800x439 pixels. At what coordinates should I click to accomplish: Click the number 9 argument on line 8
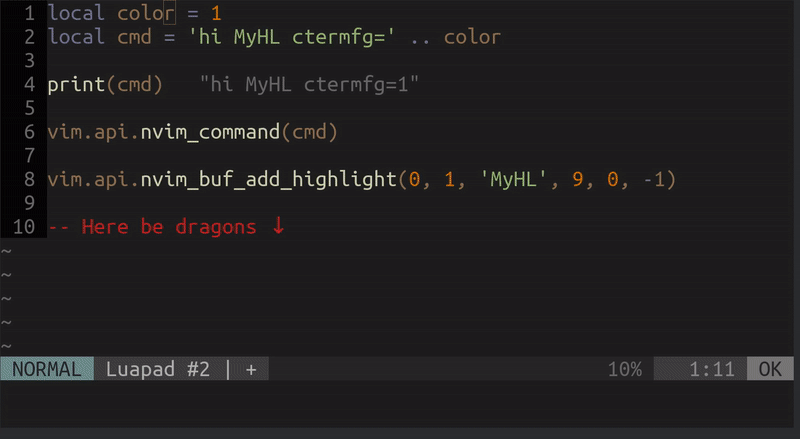coord(578,179)
